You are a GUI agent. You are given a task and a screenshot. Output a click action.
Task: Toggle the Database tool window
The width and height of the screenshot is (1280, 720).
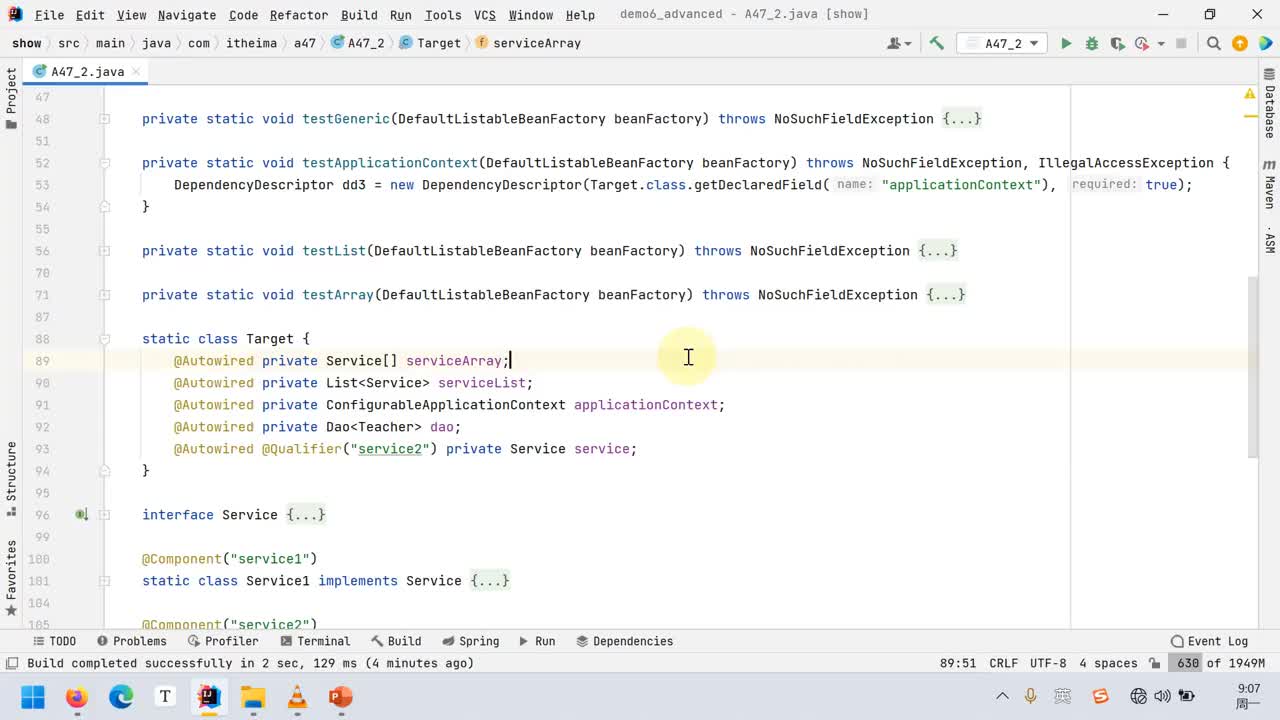[1269, 104]
